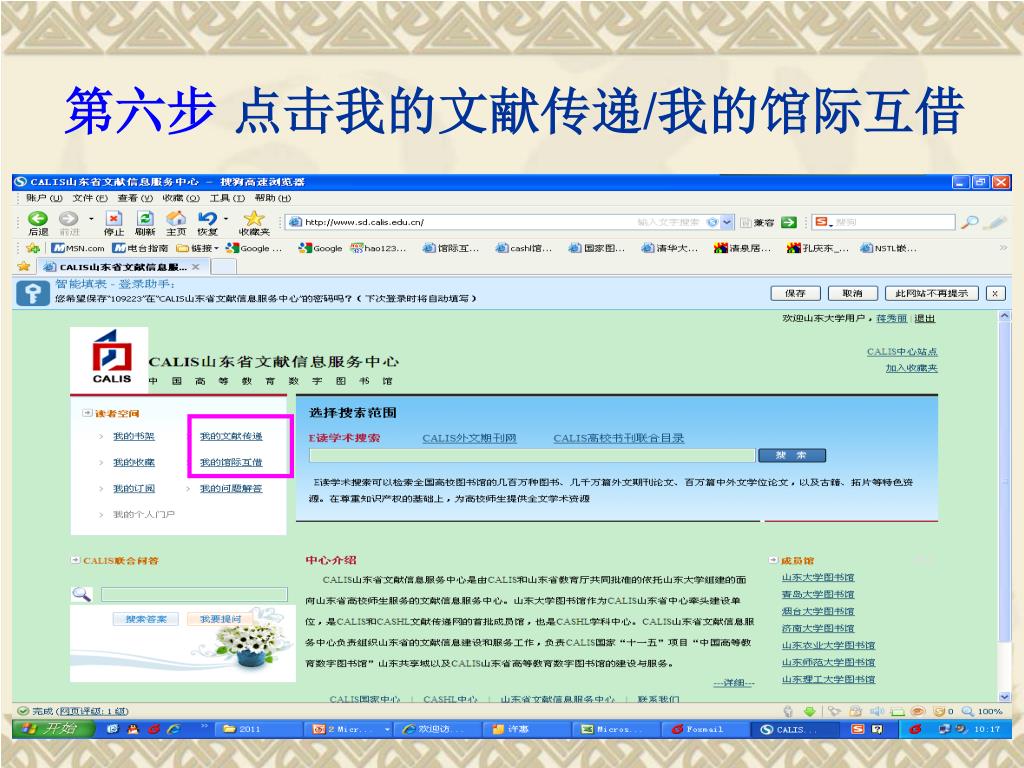The height and width of the screenshot is (768, 1024).
Task: Go to home page via 主页 icon
Action: (x=176, y=219)
